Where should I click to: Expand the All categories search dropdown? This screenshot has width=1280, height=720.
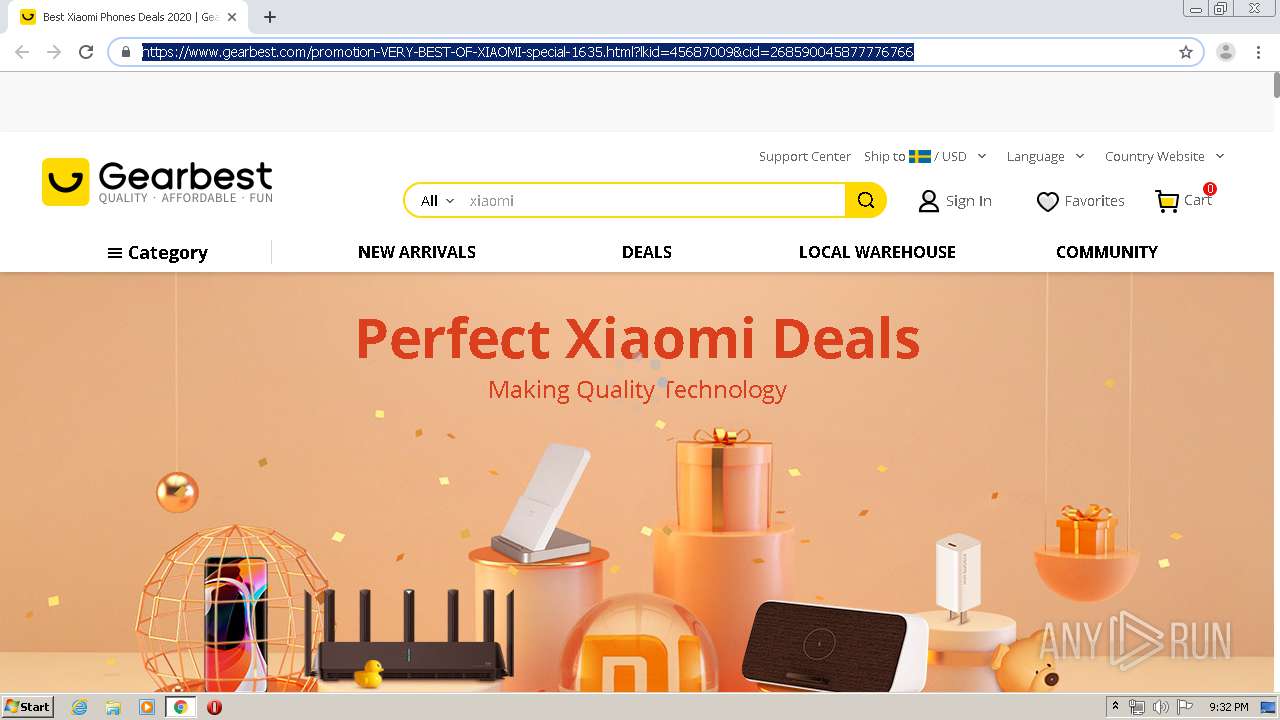pos(437,200)
